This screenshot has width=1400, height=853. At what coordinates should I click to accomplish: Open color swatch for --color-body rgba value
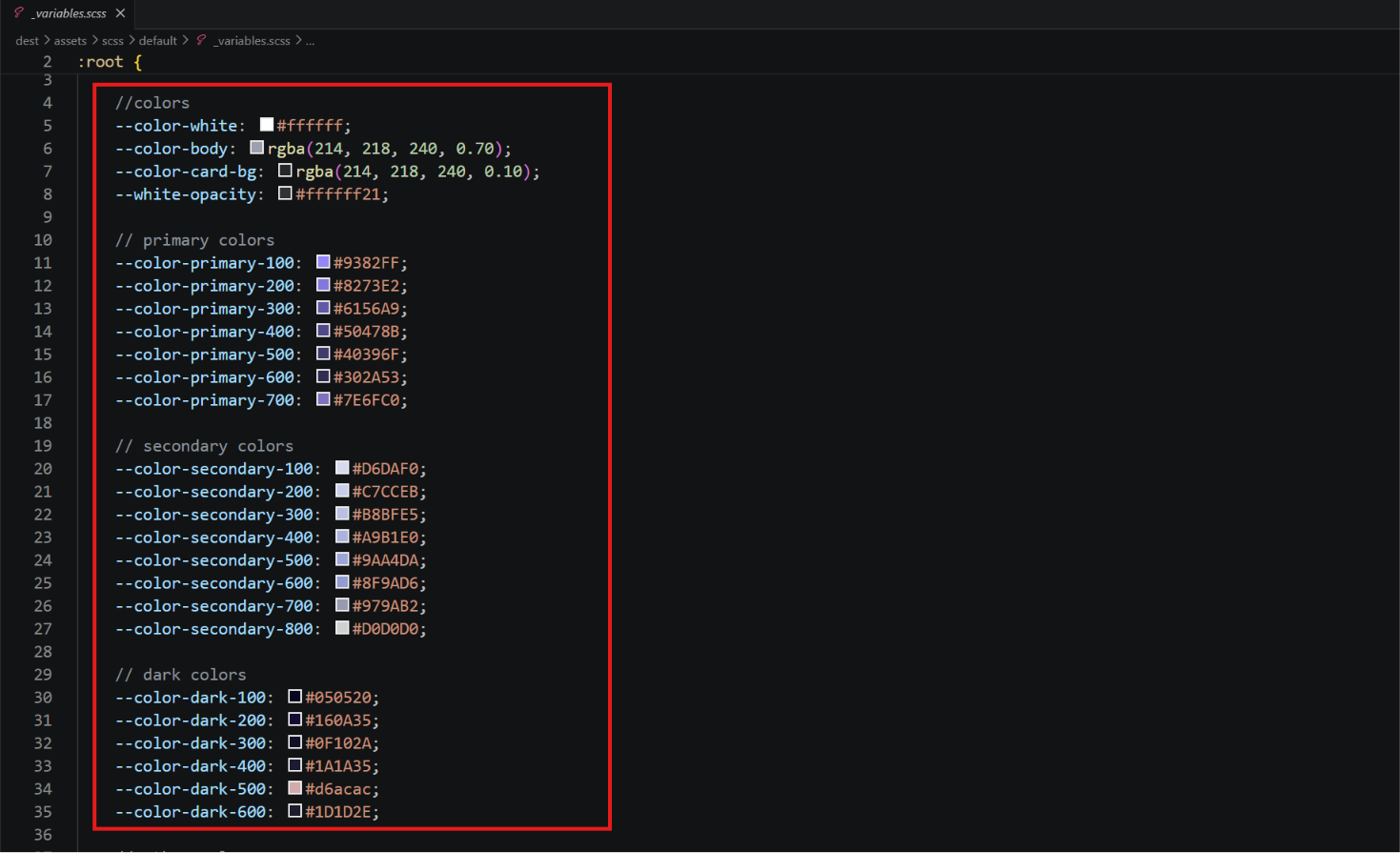257,148
